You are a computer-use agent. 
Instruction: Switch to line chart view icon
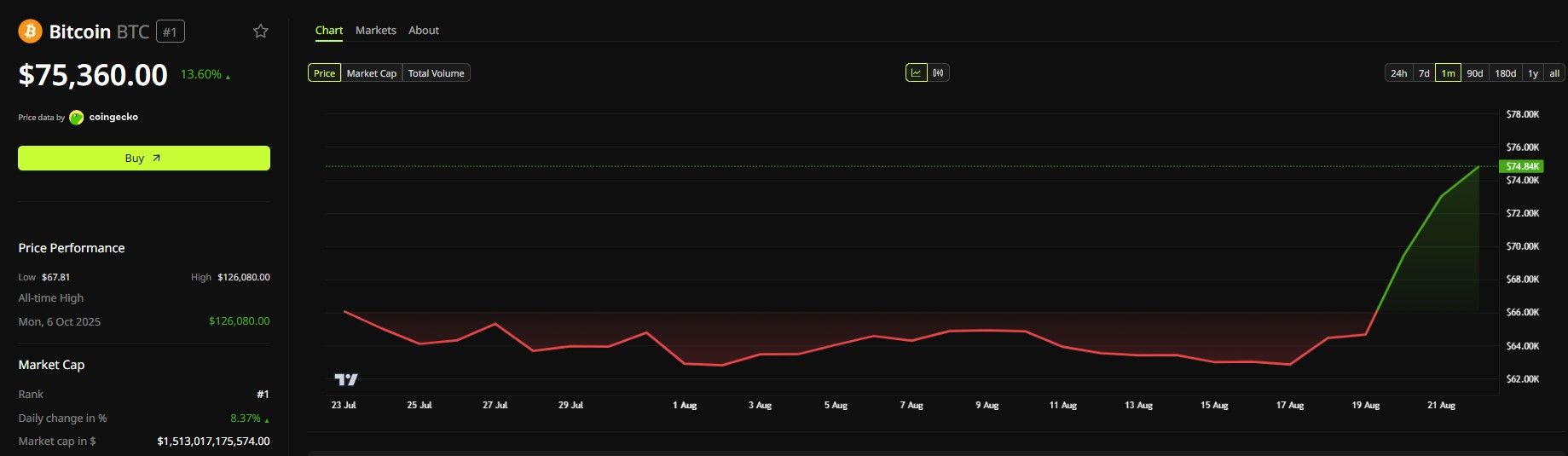(x=916, y=73)
